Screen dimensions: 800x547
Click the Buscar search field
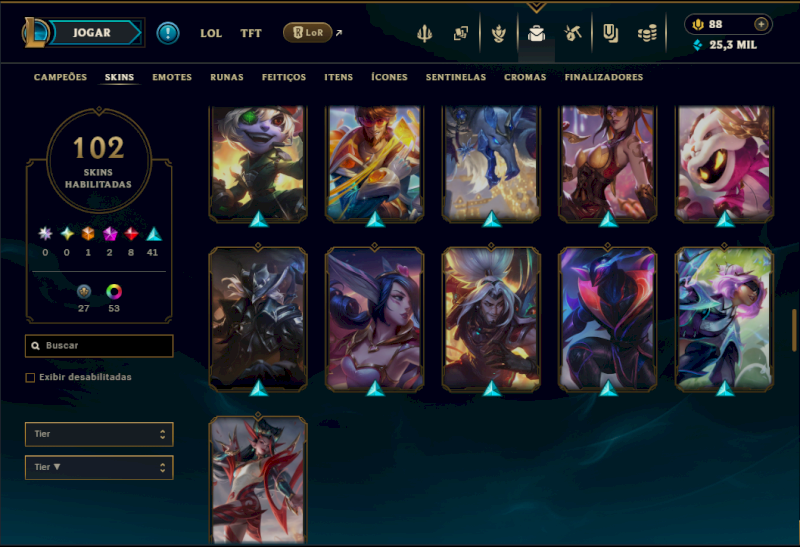coord(99,346)
